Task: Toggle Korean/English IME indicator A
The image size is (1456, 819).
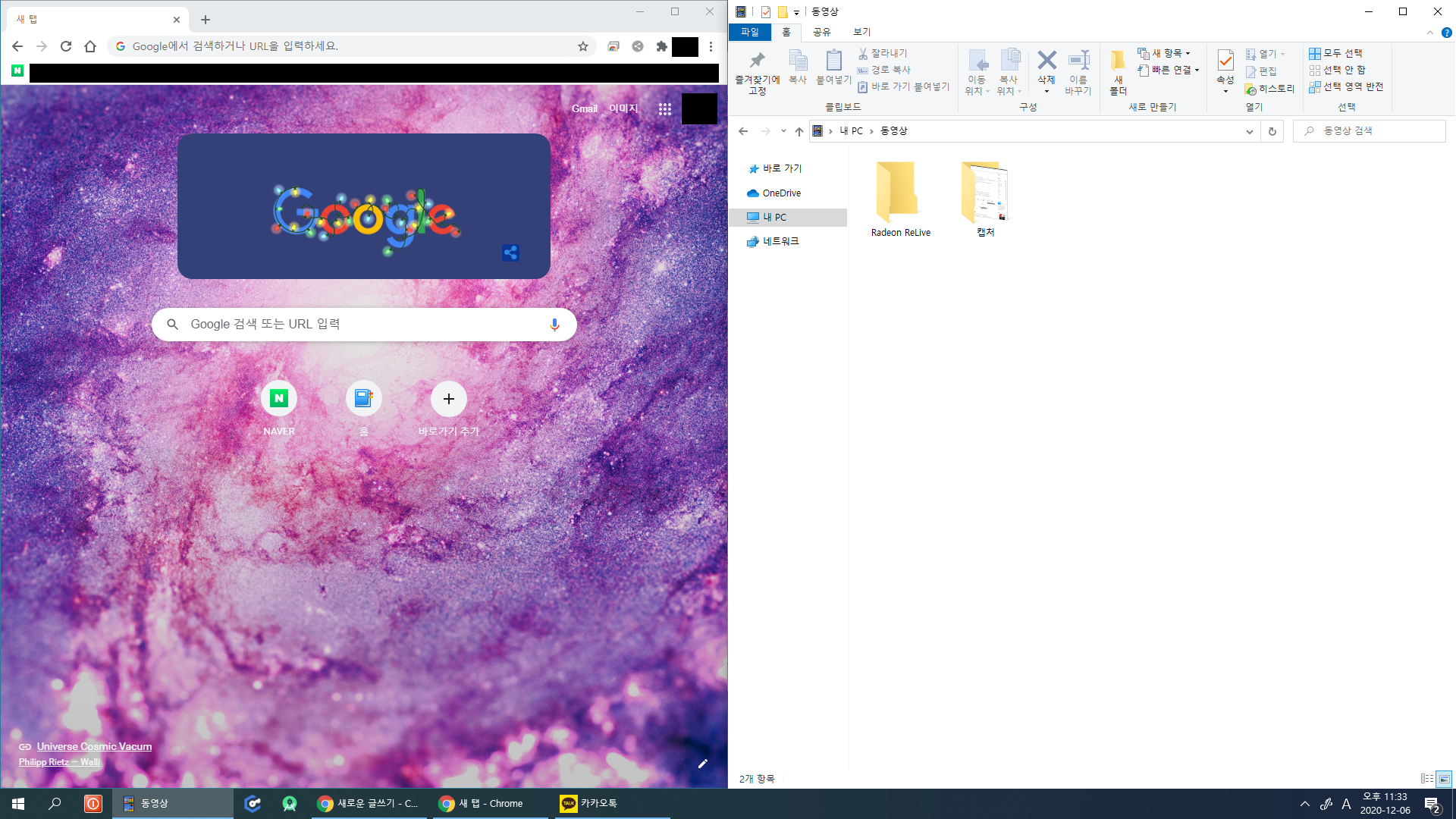Action: click(x=1346, y=804)
